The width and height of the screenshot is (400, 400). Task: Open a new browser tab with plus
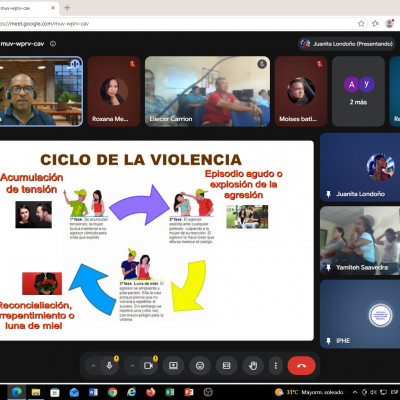pos(67,8)
